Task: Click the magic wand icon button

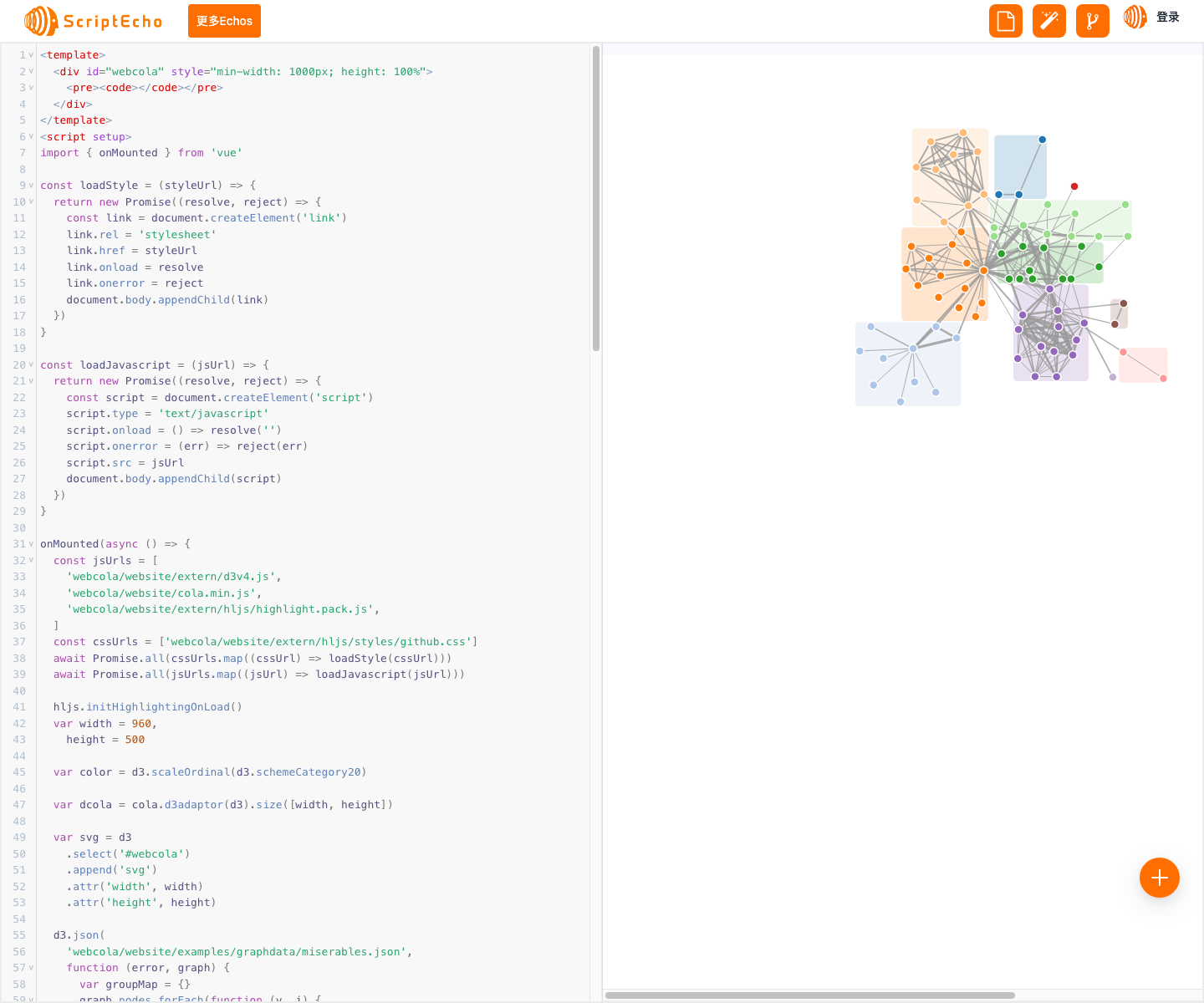Action: (x=1049, y=21)
